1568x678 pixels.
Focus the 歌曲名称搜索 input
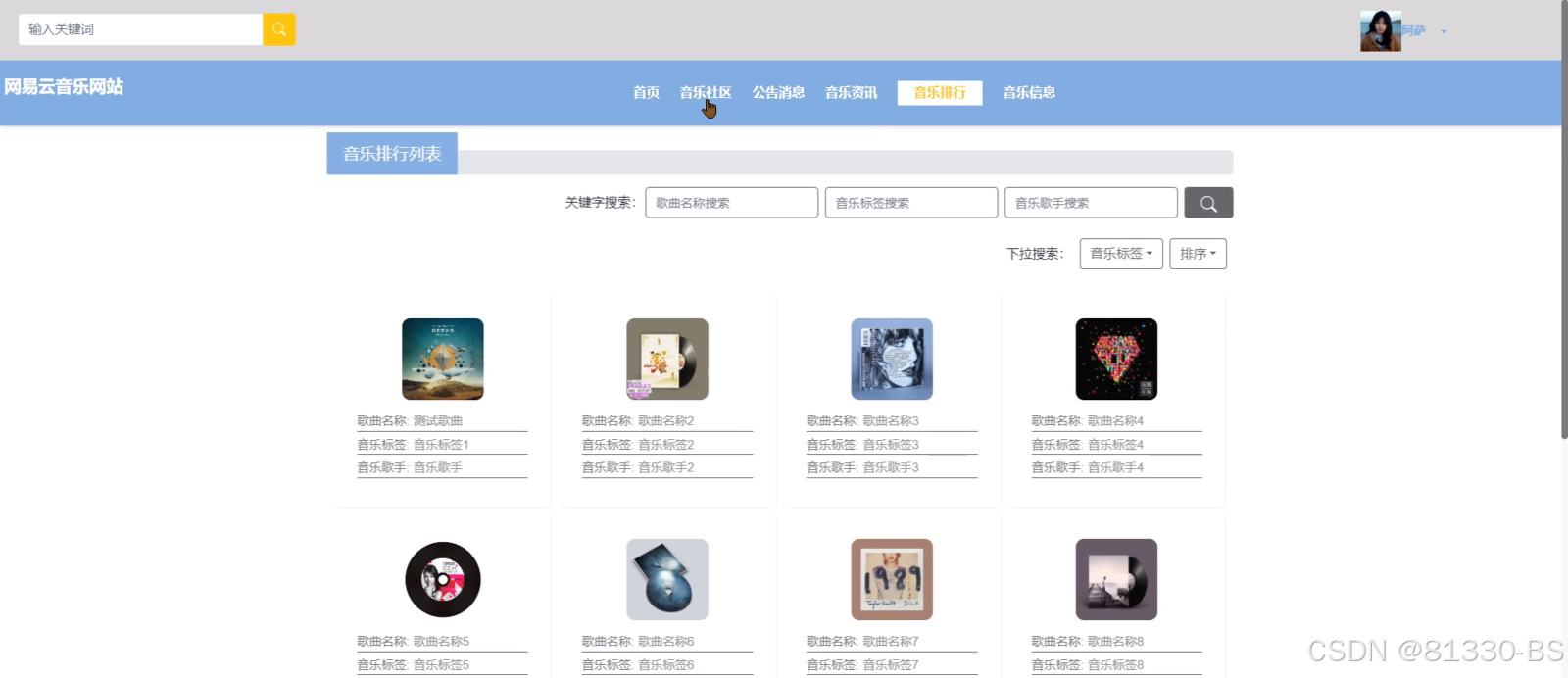click(731, 203)
